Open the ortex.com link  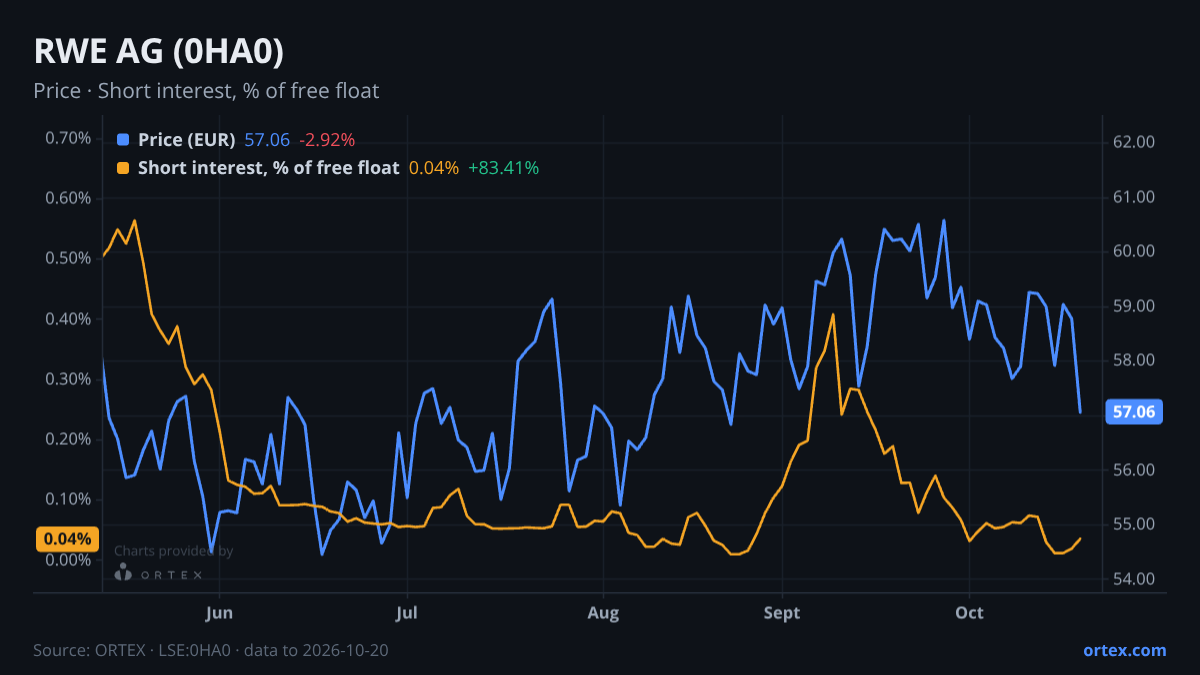click(x=1125, y=650)
